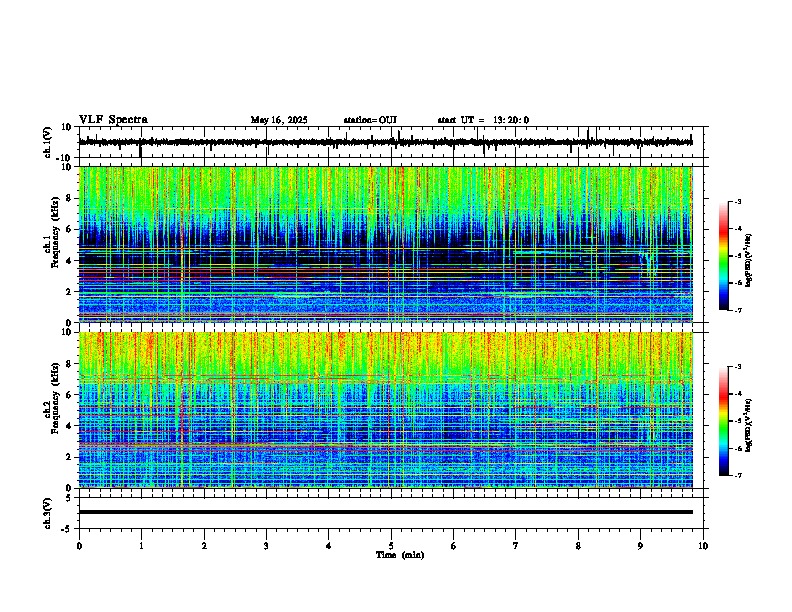Click the "-3" value on ch.1 color bar
The width and height of the screenshot is (792, 612).
pos(737,201)
